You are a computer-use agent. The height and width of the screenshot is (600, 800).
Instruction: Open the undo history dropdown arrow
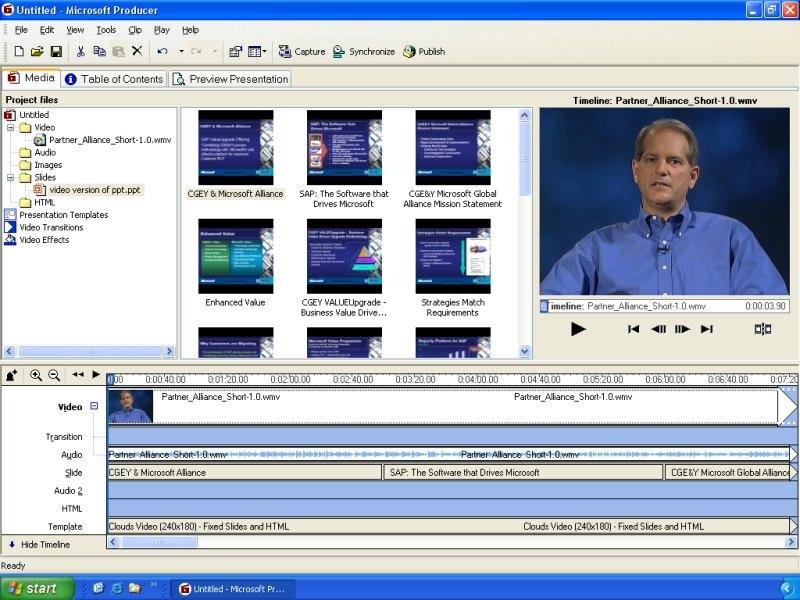click(x=181, y=51)
